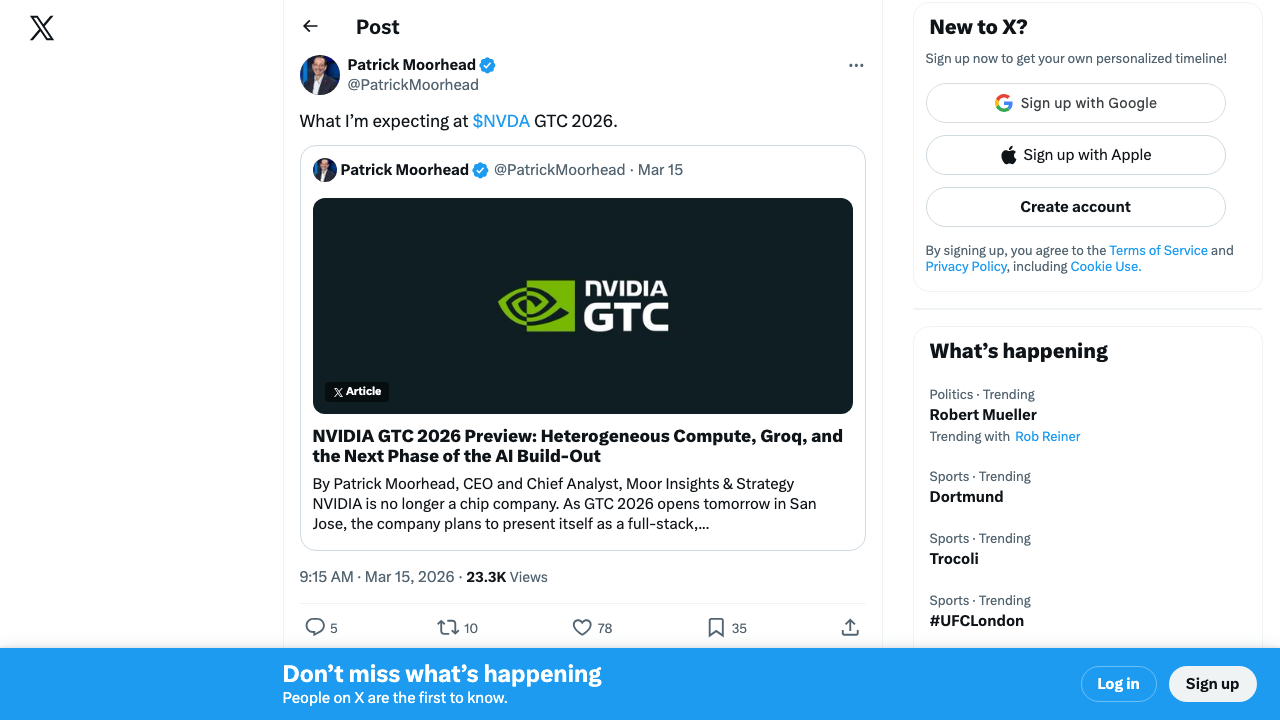Click the $NVDA cashtag link
Image resolution: width=1280 pixels, height=720 pixels.
pyautogui.click(x=501, y=121)
